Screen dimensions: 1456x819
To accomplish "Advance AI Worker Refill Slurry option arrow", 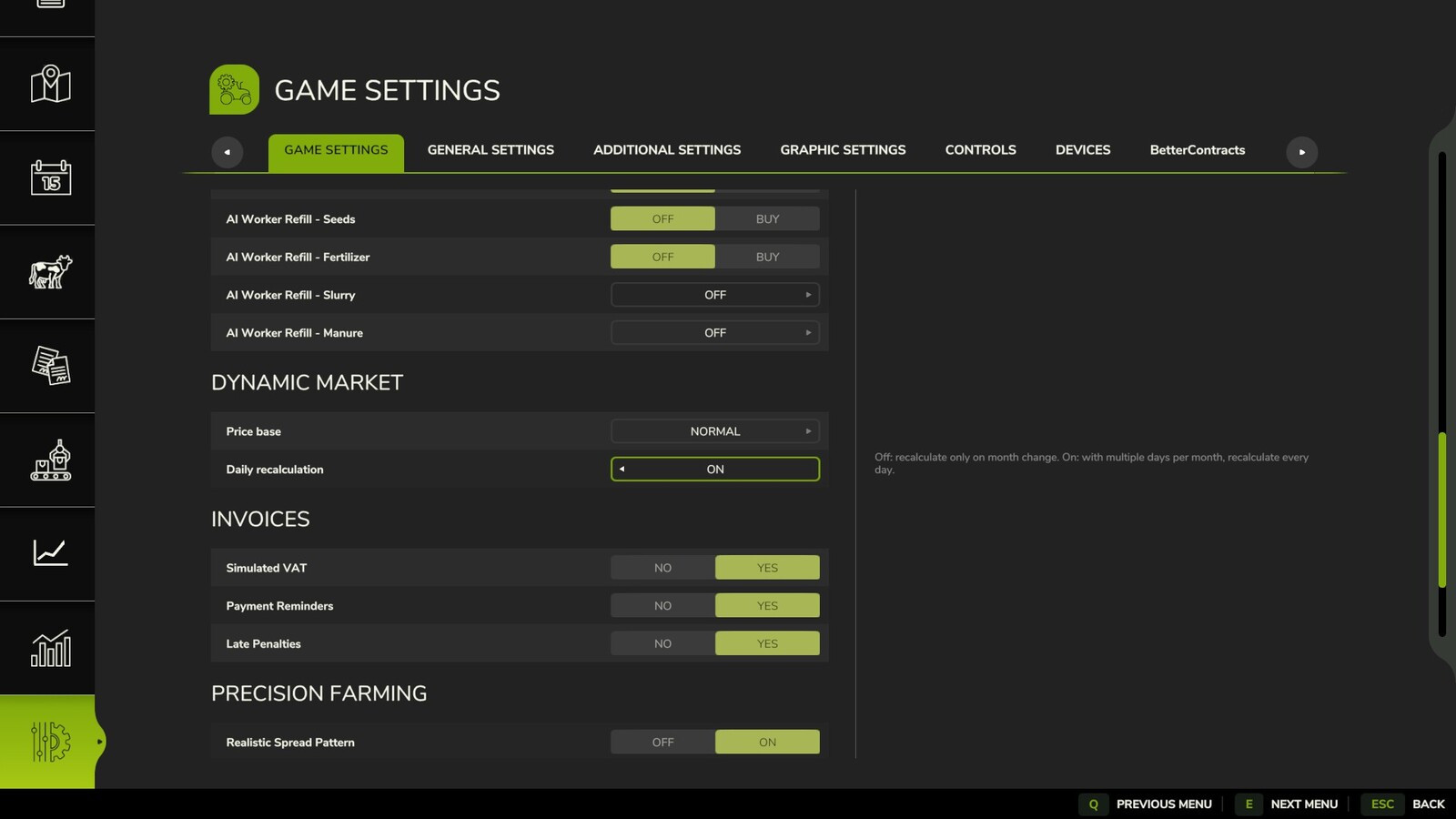I will (x=808, y=295).
